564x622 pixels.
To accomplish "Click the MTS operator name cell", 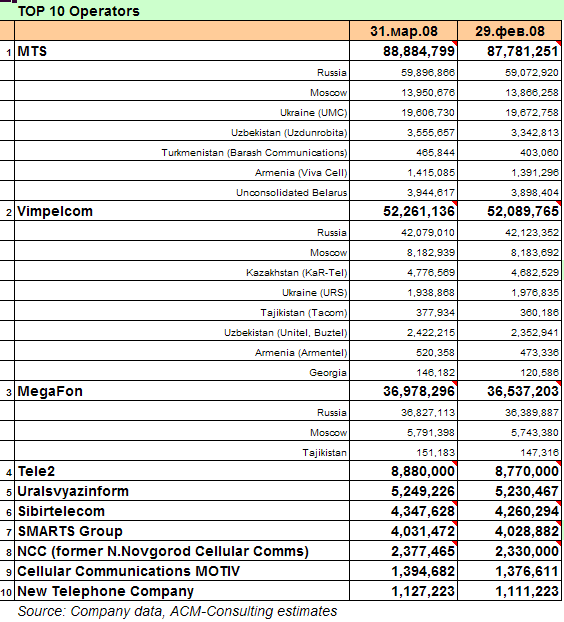I will [182, 51].
